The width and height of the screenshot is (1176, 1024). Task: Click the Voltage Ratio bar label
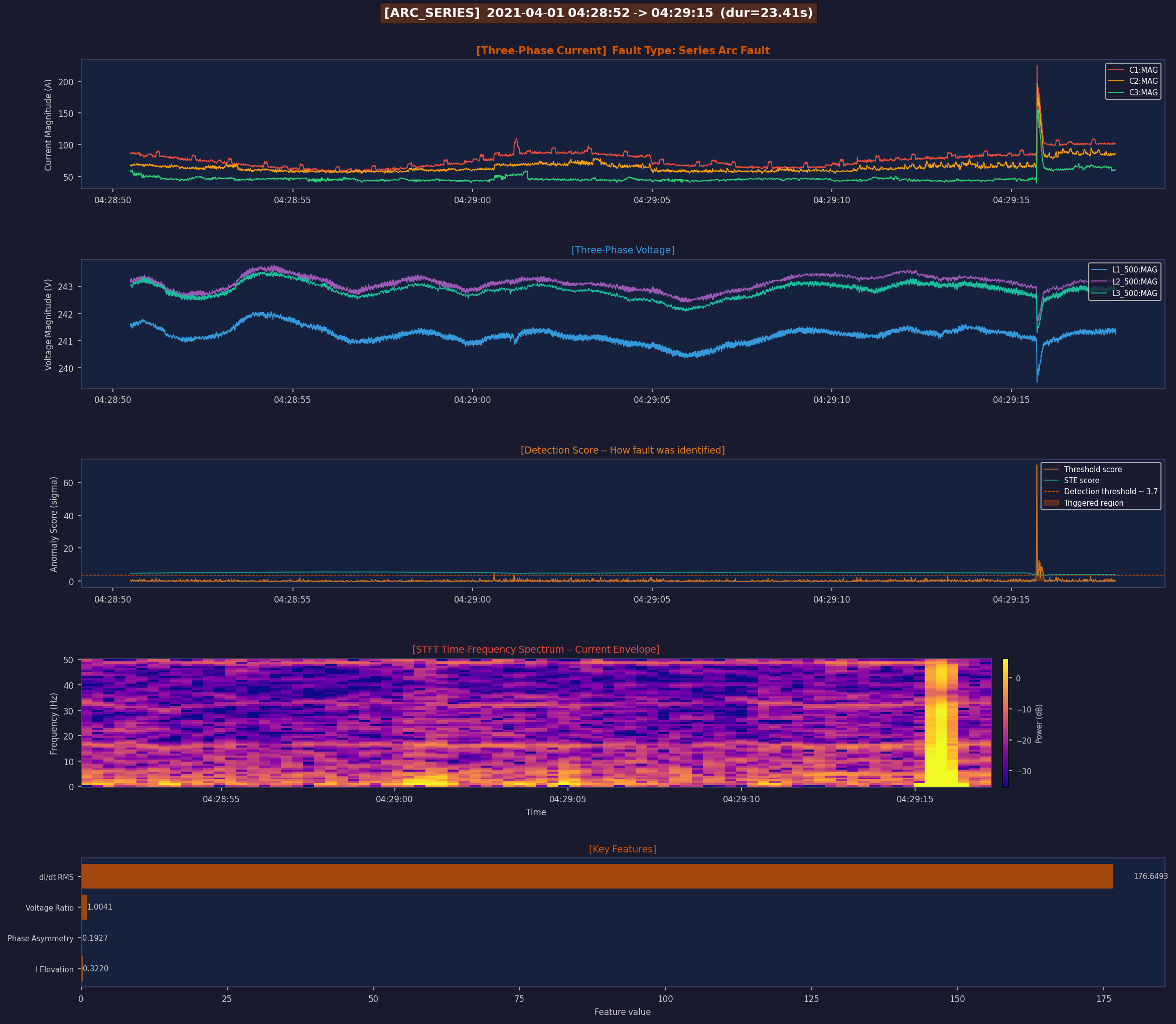50,908
